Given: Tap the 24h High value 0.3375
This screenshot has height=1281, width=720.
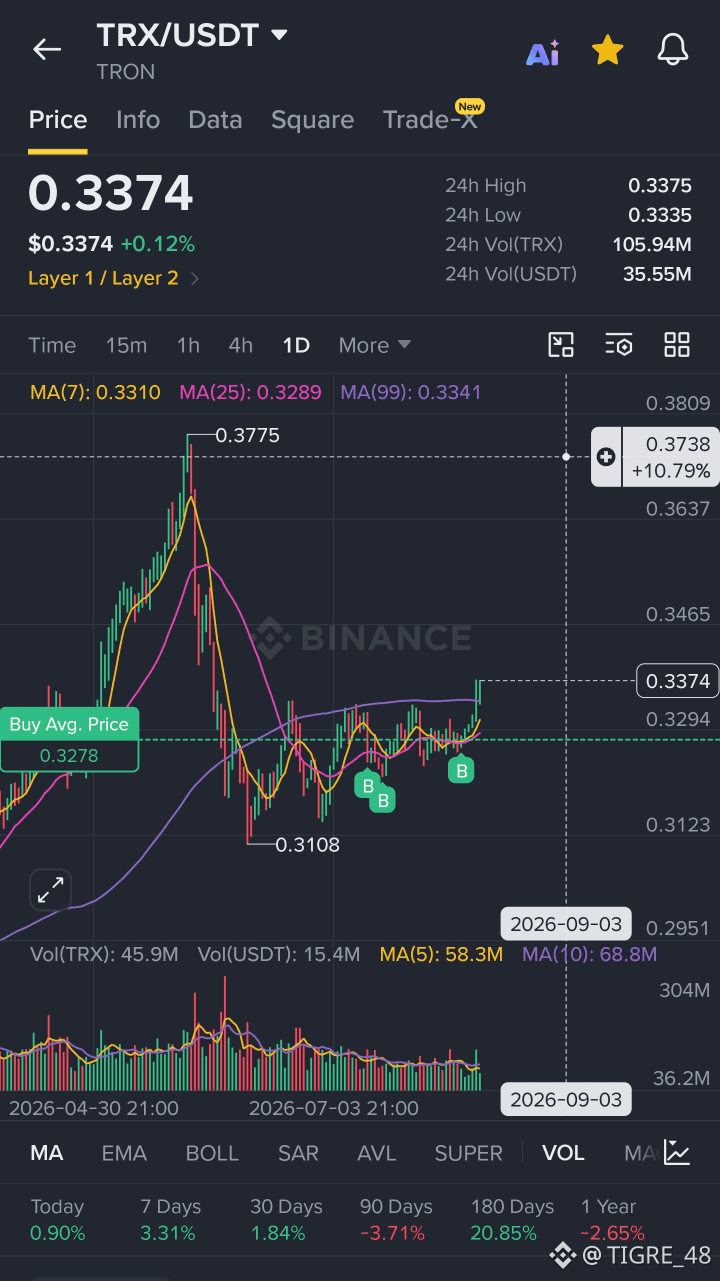Looking at the screenshot, I should [x=659, y=186].
